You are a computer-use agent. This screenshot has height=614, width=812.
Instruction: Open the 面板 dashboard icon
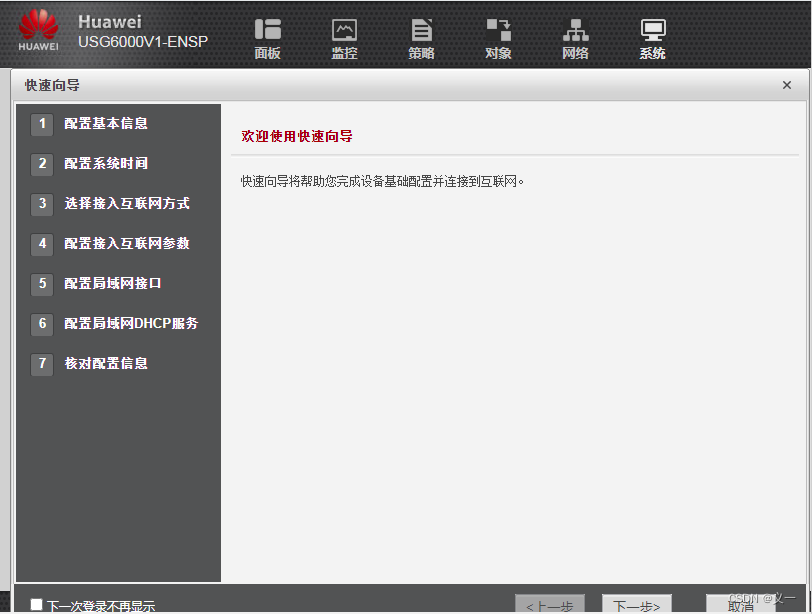267,39
